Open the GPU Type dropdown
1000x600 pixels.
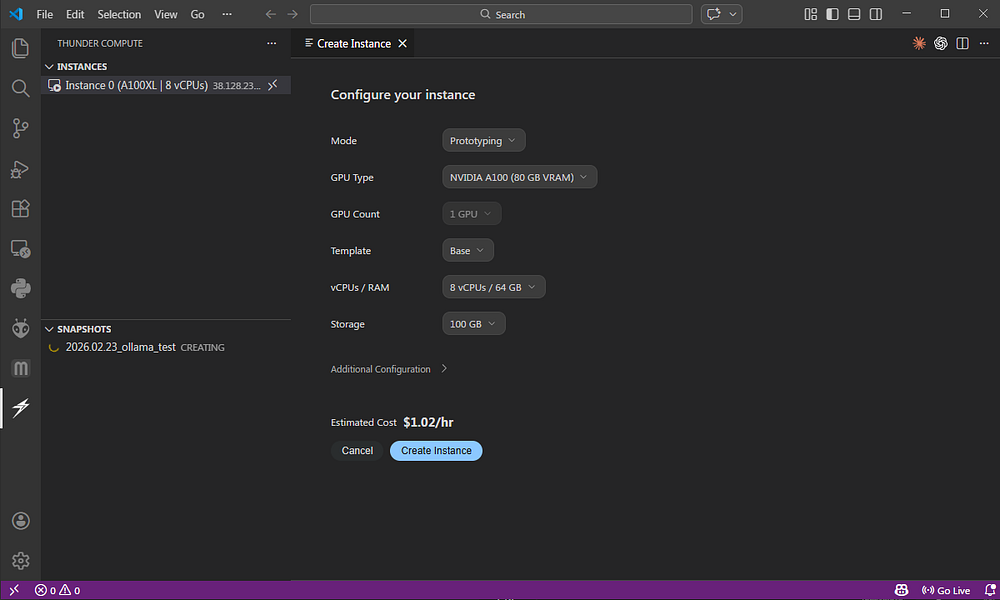[519, 177]
